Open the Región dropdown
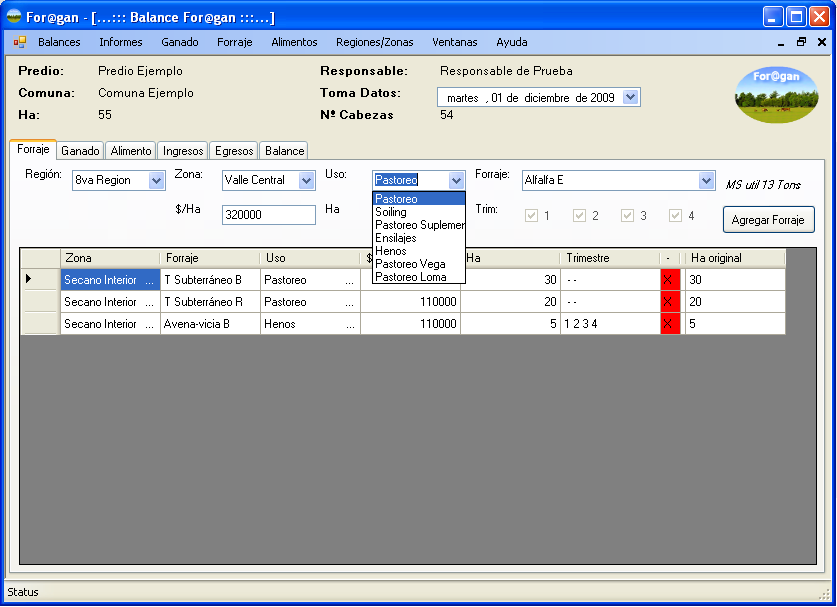The height and width of the screenshot is (607, 837). (x=156, y=181)
